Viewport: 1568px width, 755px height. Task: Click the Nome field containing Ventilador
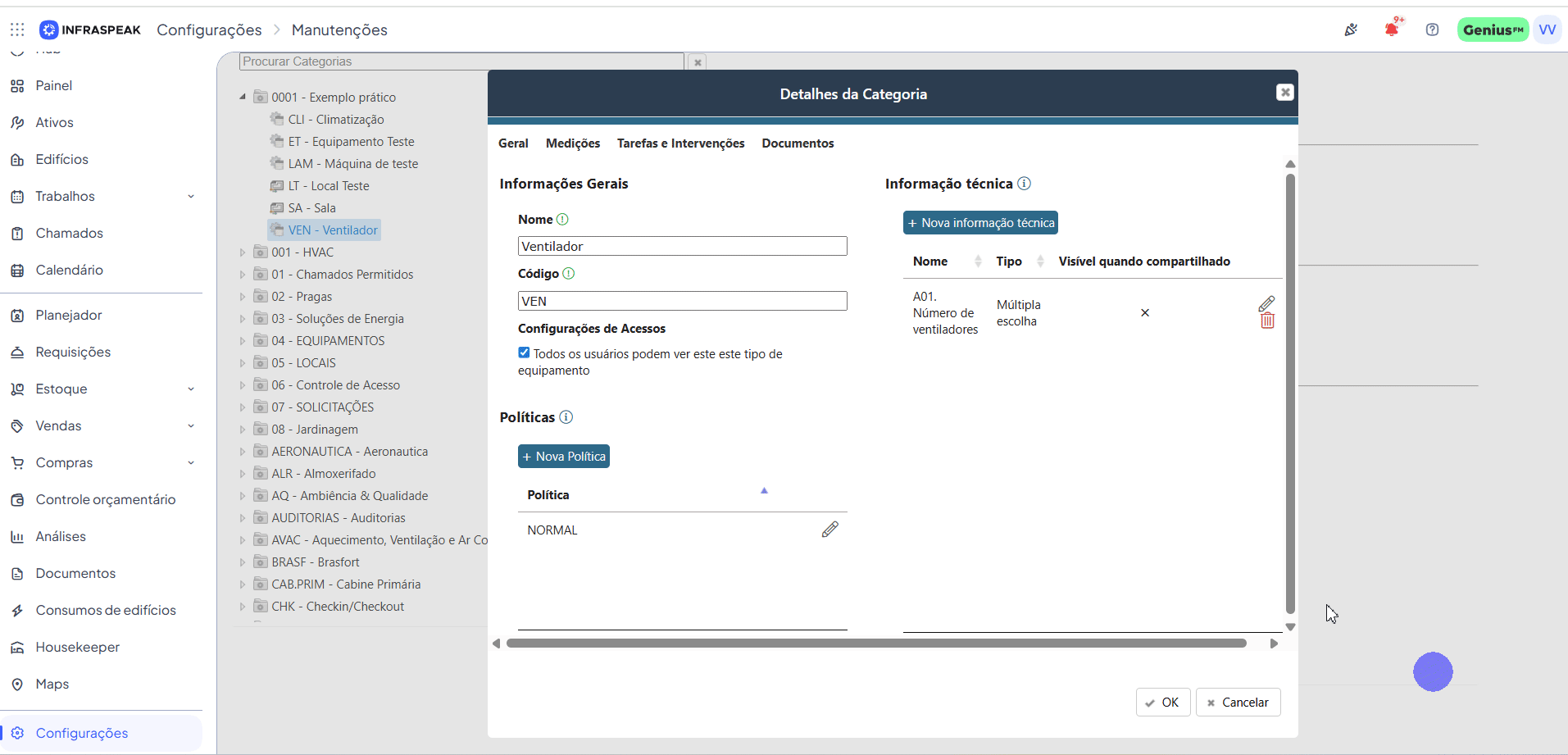pos(683,246)
